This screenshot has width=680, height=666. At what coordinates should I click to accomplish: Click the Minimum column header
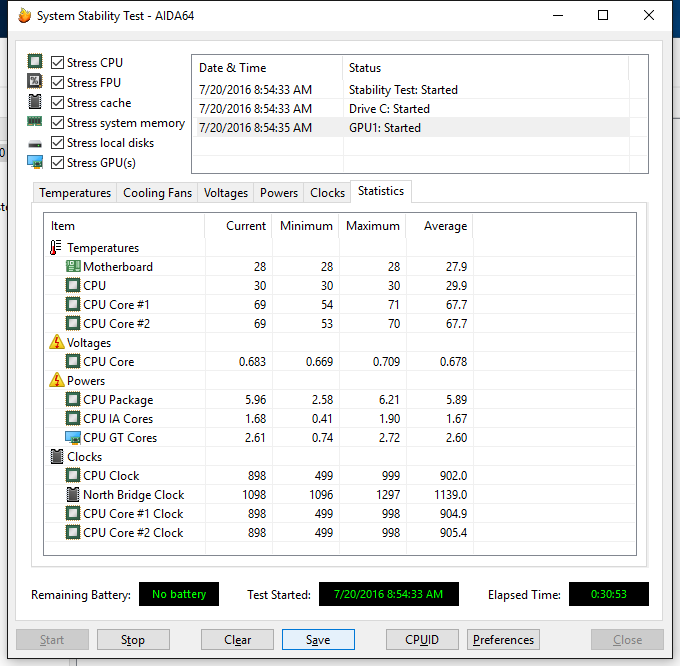tap(306, 226)
